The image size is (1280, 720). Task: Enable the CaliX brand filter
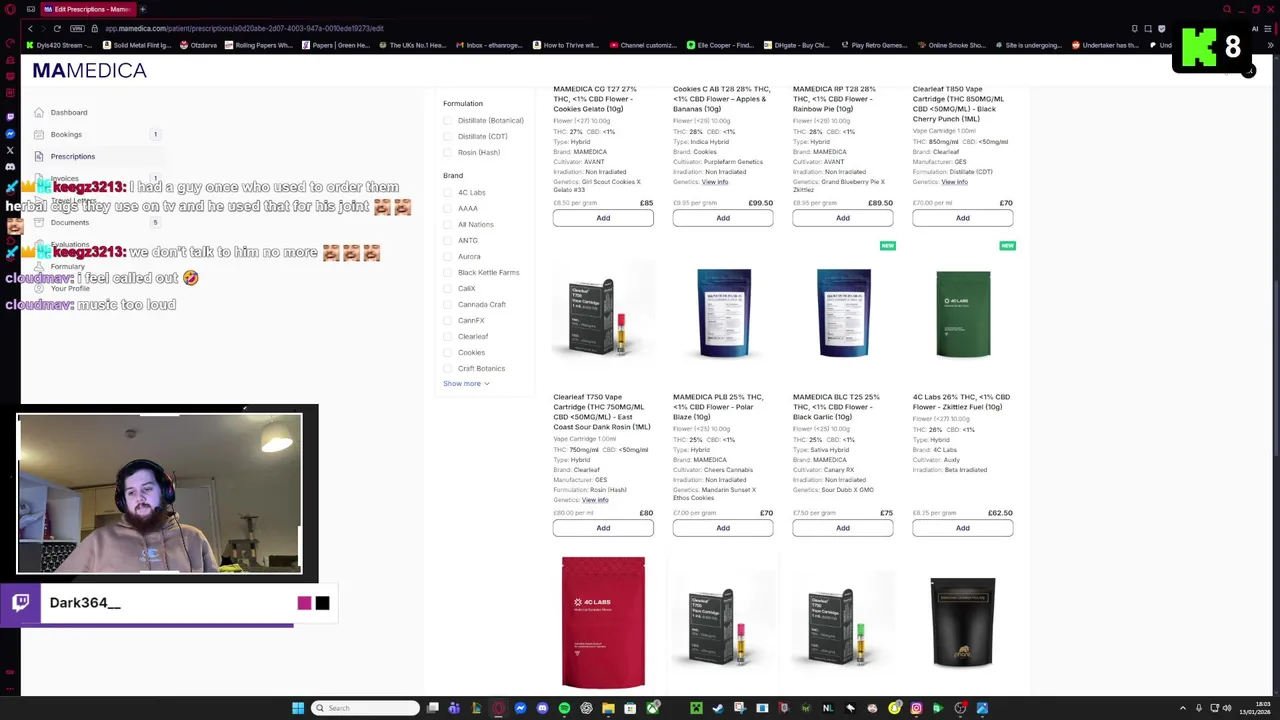pos(448,288)
